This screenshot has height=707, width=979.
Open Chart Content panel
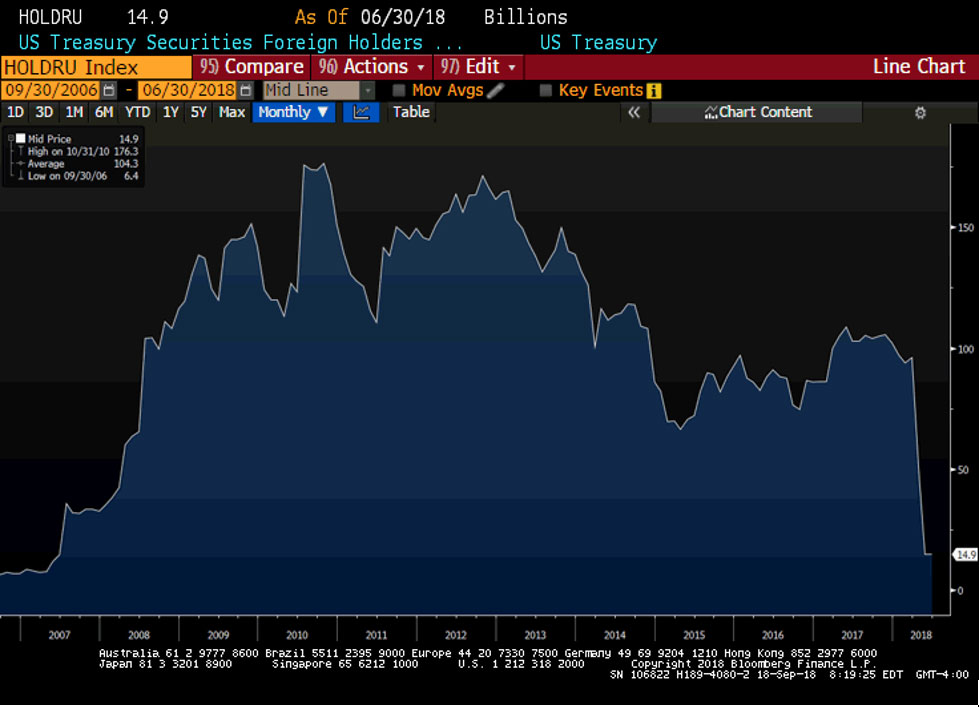coord(757,112)
